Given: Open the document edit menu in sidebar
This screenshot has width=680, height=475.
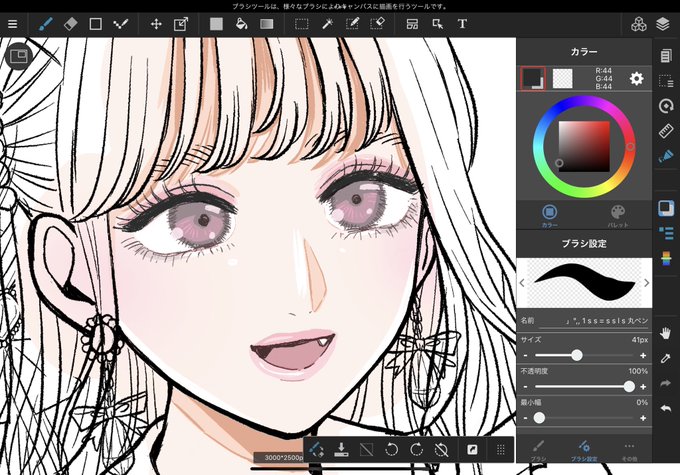Looking at the screenshot, I should [666, 56].
